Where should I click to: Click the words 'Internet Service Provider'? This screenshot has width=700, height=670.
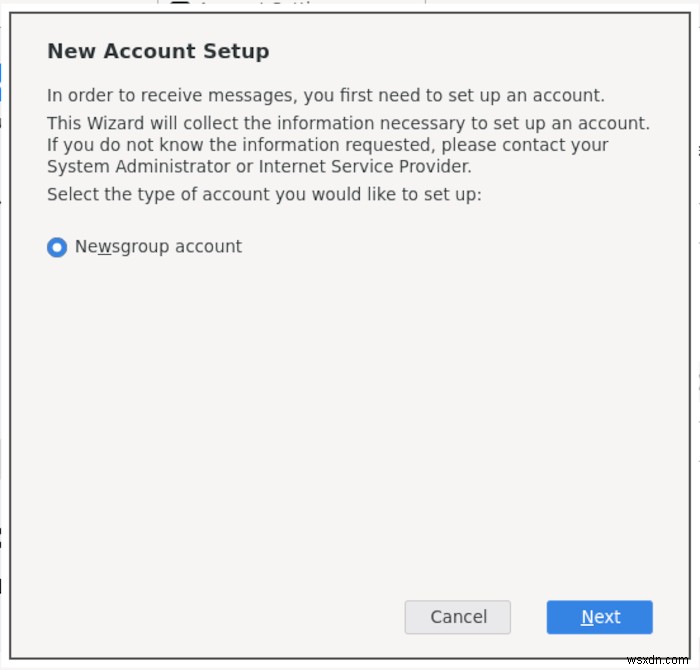(x=365, y=166)
